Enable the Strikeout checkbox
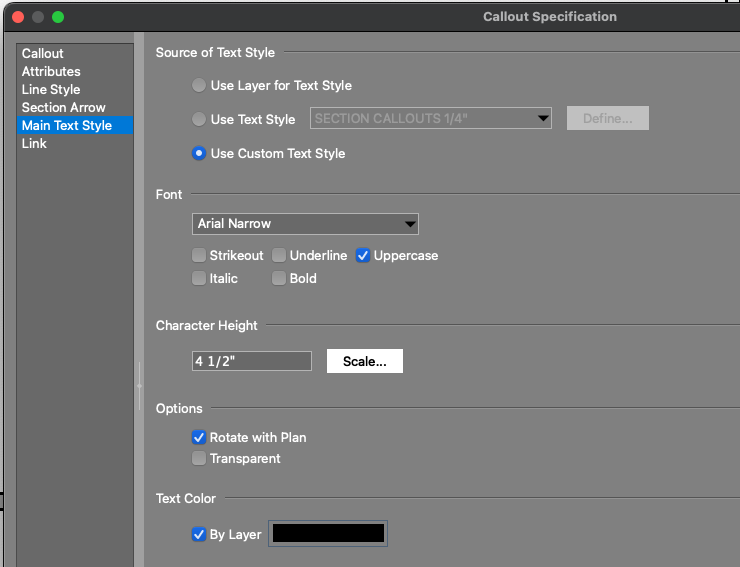Image resolution: width=740 pixels, height=567 pixels. click(x=200, y=256)
